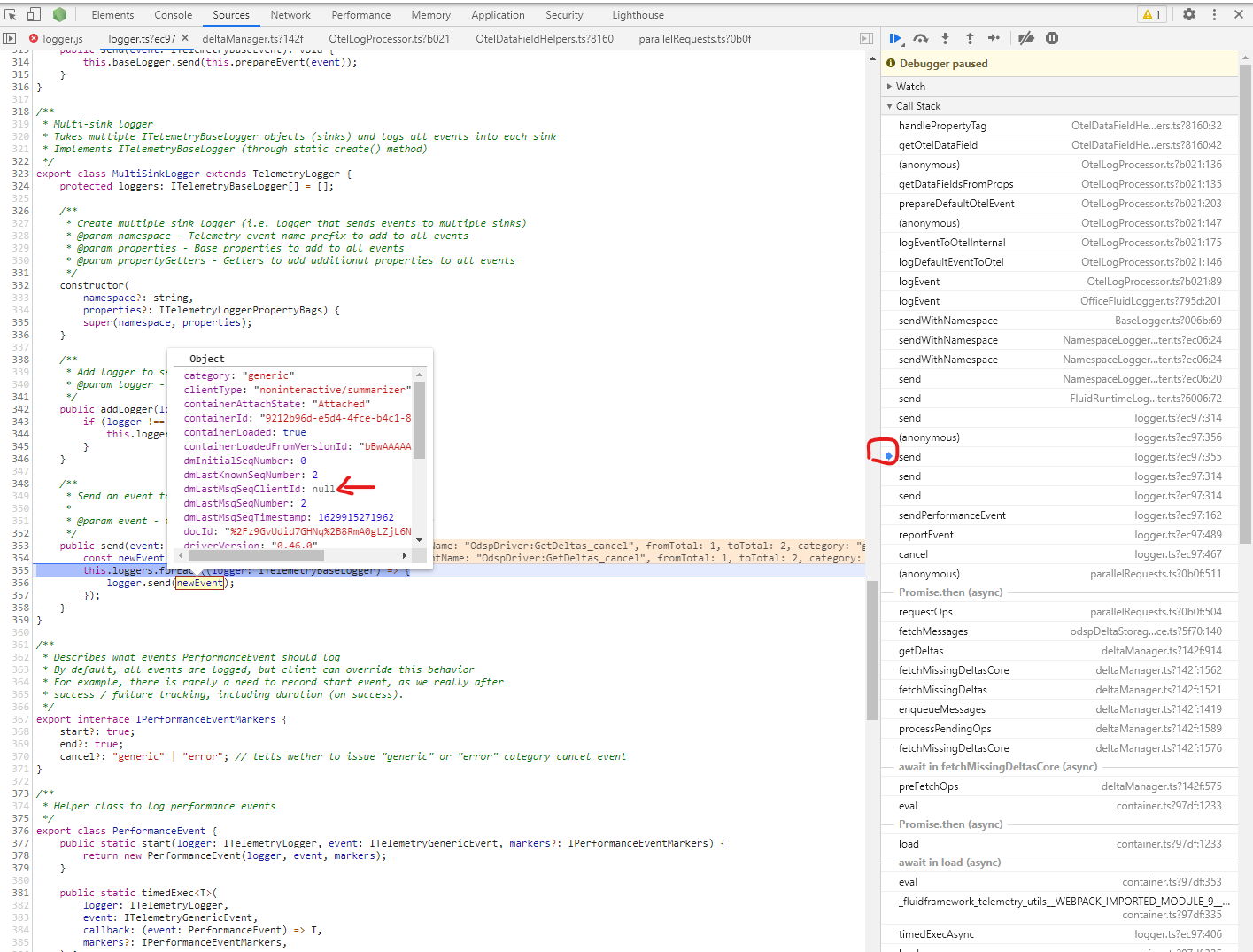This screenshot has width=1253, height=952.
Task: Activate the Pause on exceptions icon
Action: point(1051,38)
